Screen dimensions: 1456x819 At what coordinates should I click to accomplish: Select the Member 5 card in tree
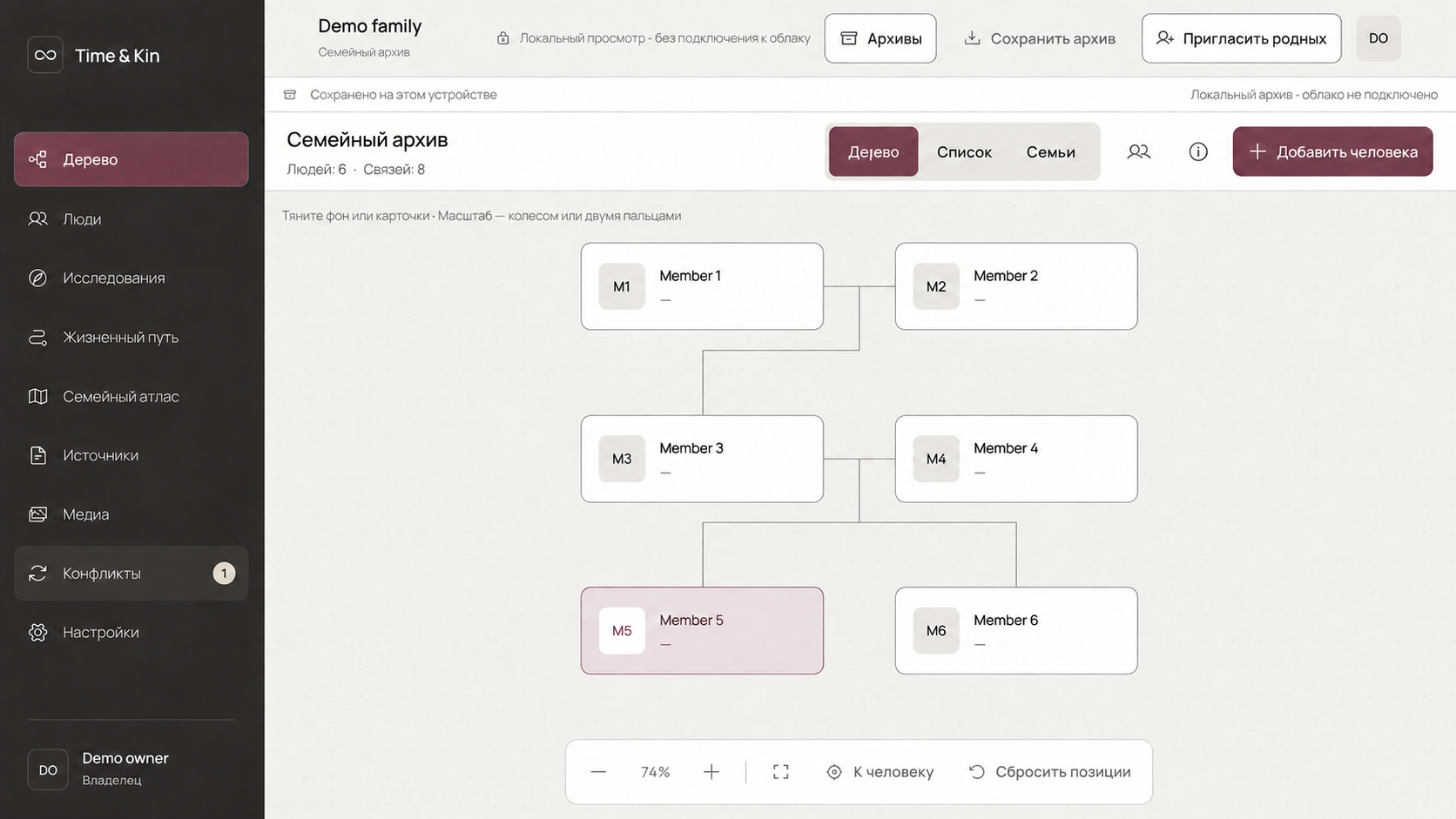[702, 630]
